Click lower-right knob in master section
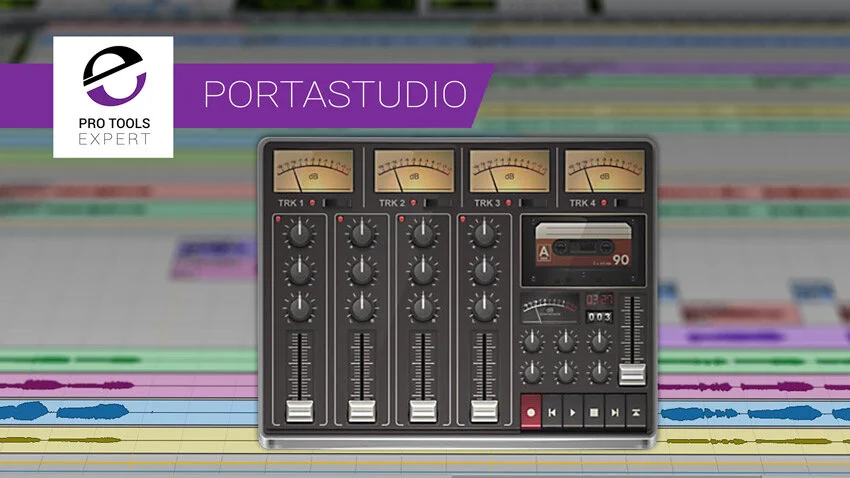This screenshot has height=478, width=850. pyautogui.click(x=599, y=373)
